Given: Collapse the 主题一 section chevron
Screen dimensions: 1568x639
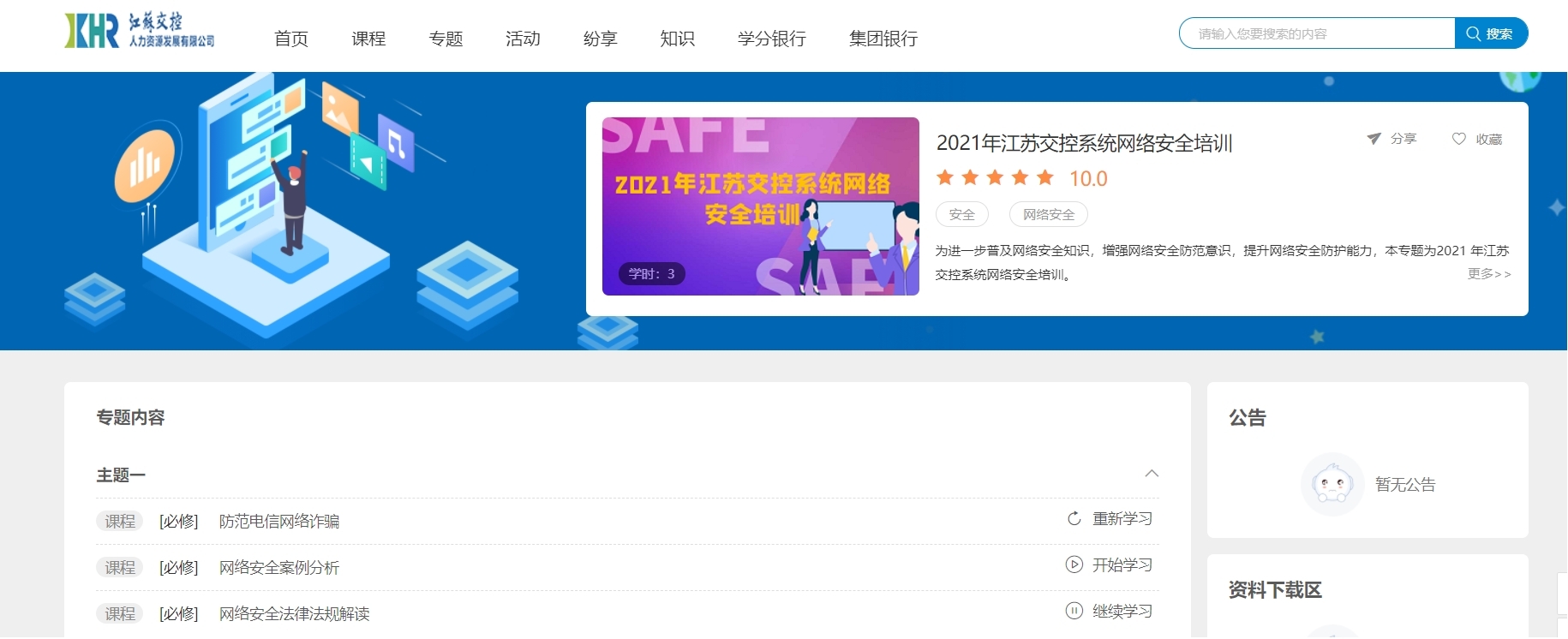Looking at the screenshot, I should click(x=1152, y=474).
